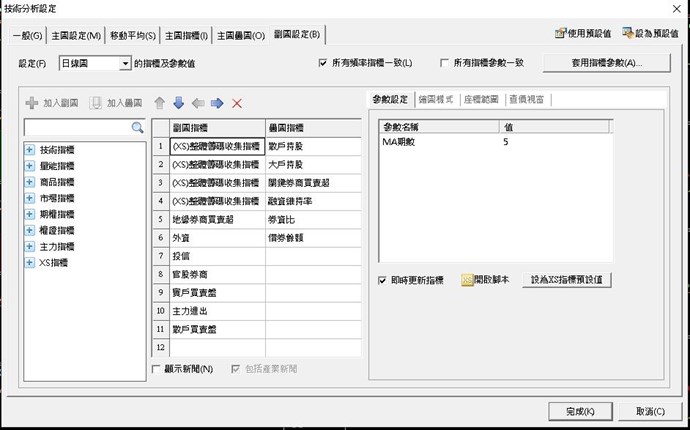Enable the 顯示新聞 checkbox
This screenshot has width=690, height=430.
tap(157, 369)
